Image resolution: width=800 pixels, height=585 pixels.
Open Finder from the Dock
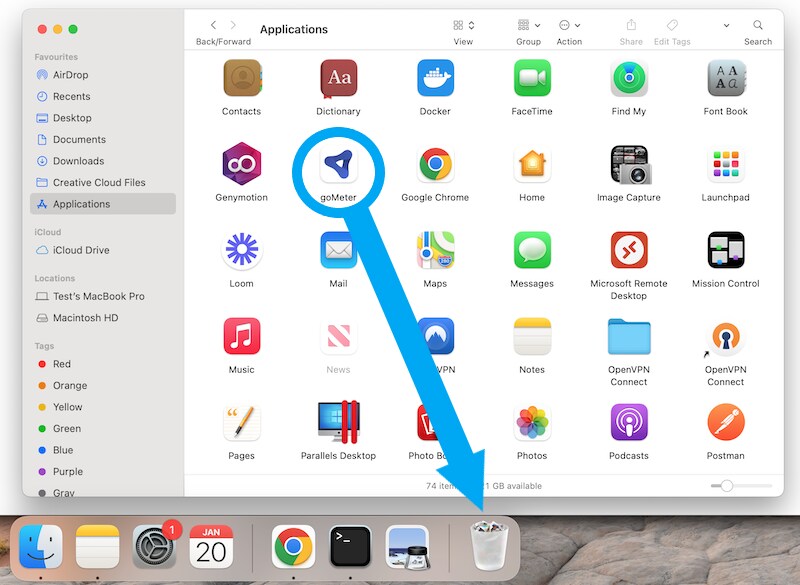click(x=41, y=547)
